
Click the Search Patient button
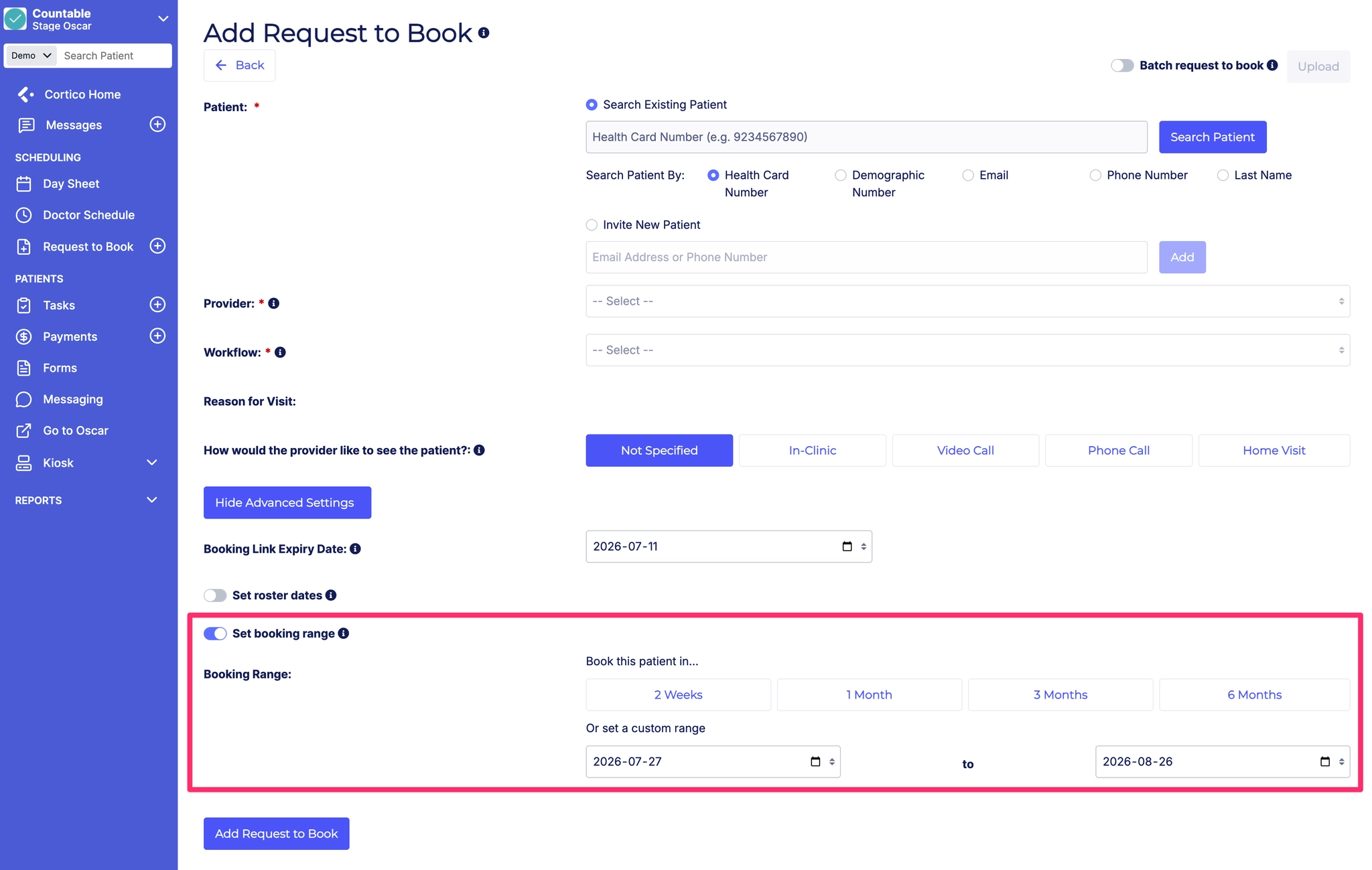[1213, 137]
